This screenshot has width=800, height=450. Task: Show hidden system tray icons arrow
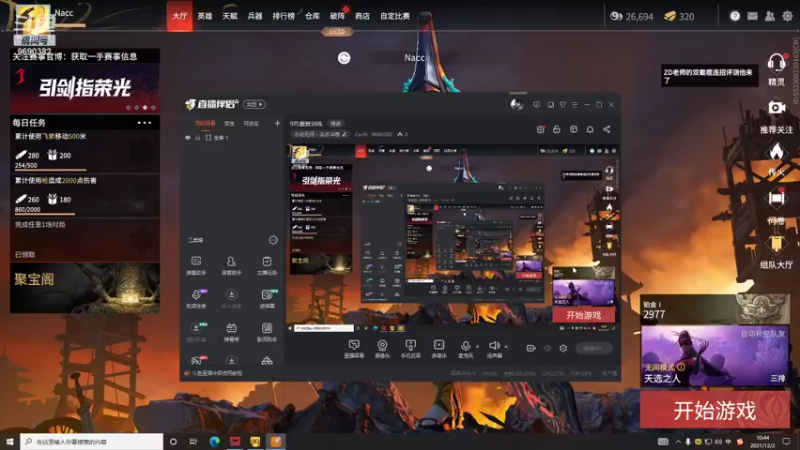(x=678, y=441)
